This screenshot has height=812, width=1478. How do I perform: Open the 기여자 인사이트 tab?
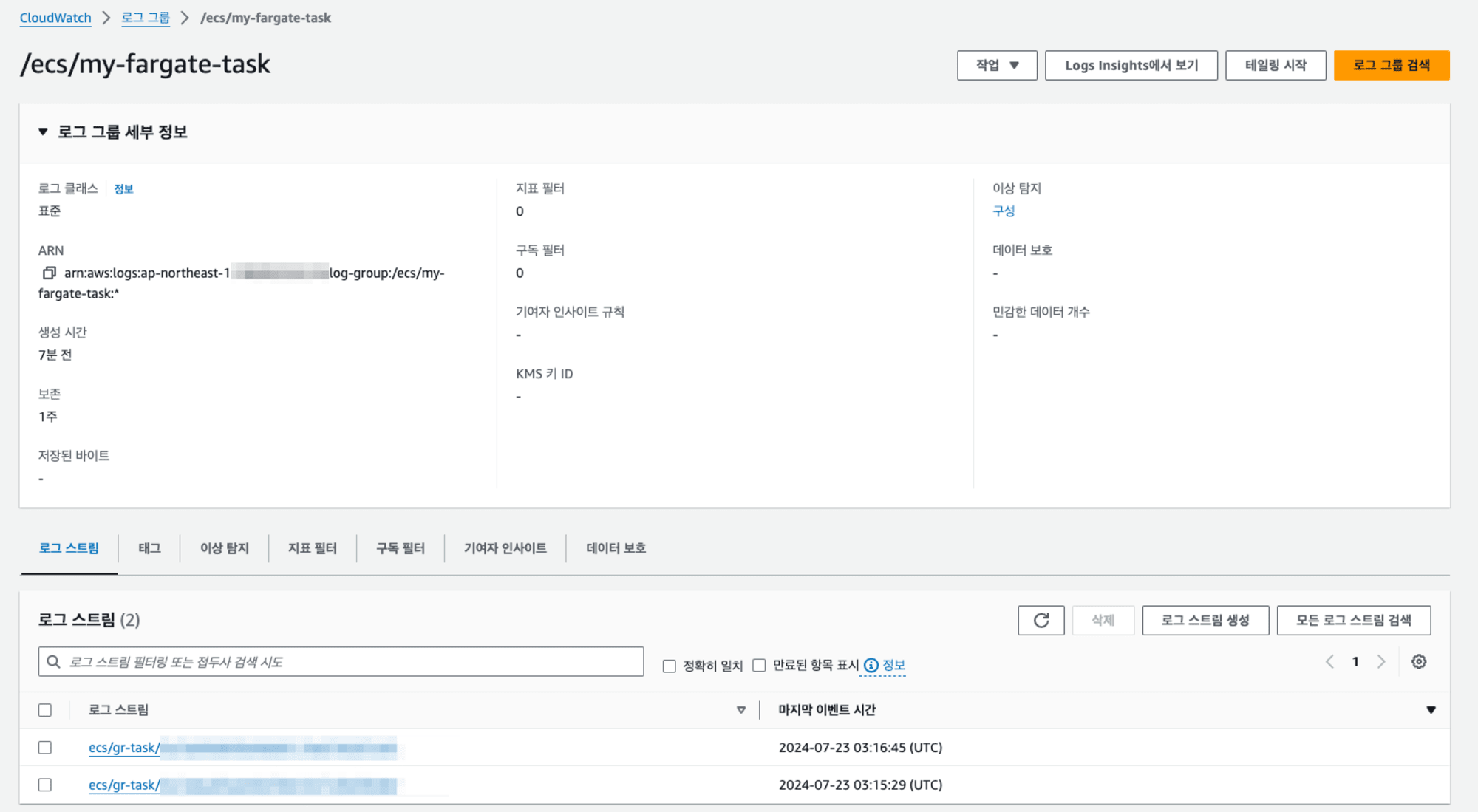tap(505, 548)
